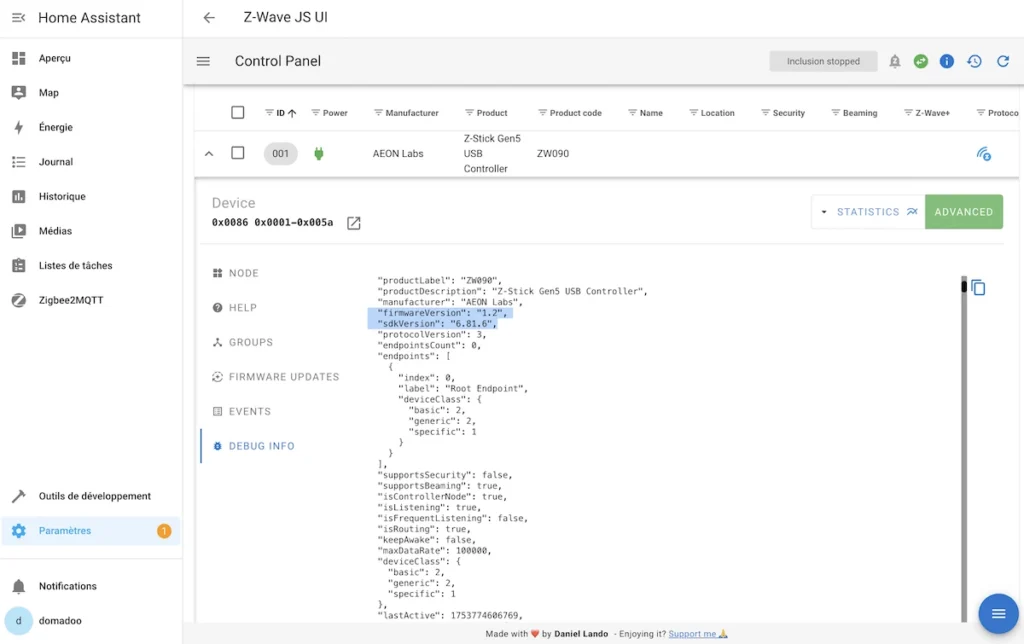Open the Statistics dropdown arrow
The width and height of the screenshot is (1024, 644).
pos(824,212)
